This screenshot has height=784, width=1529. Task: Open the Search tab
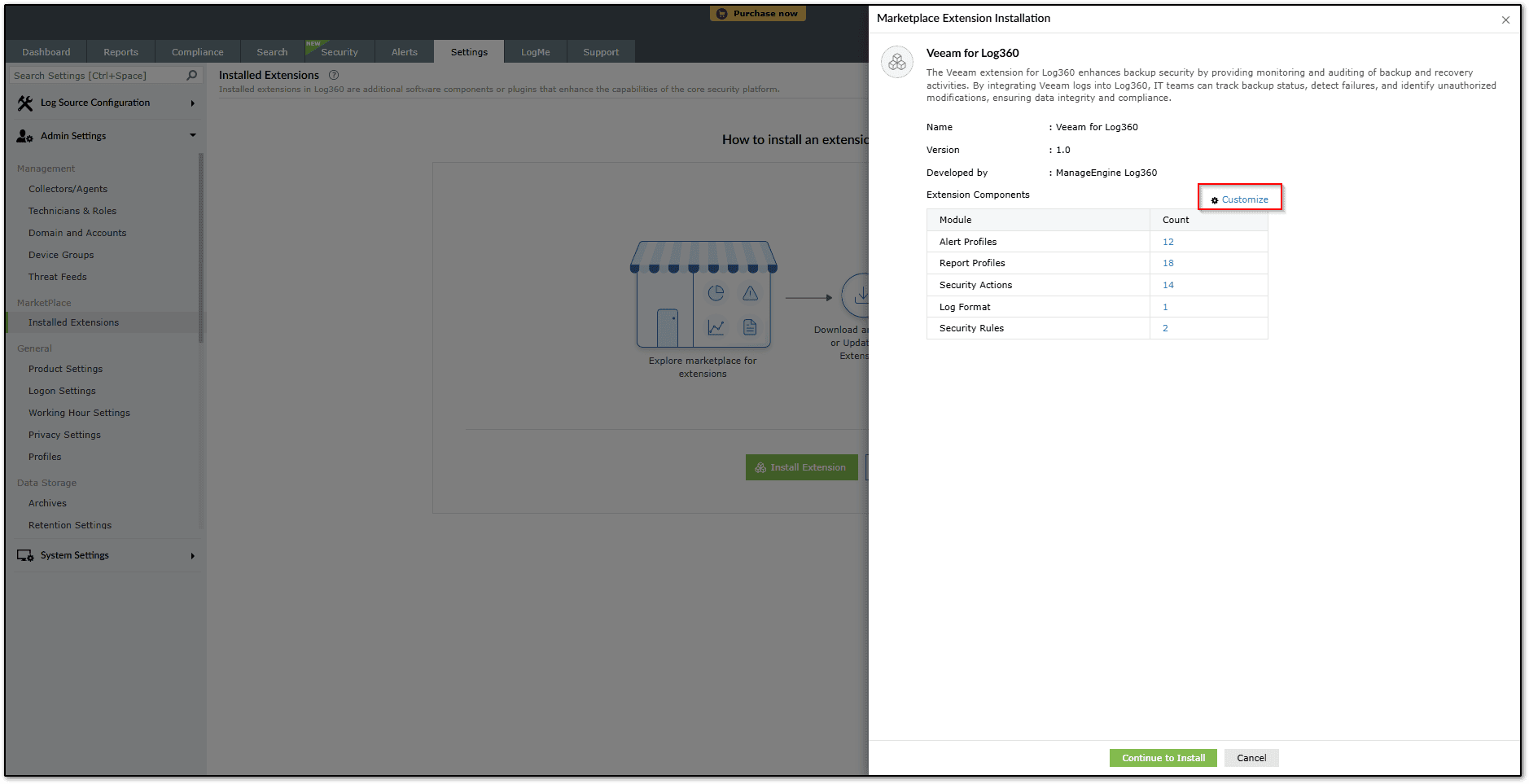click(x=272, y=52)
